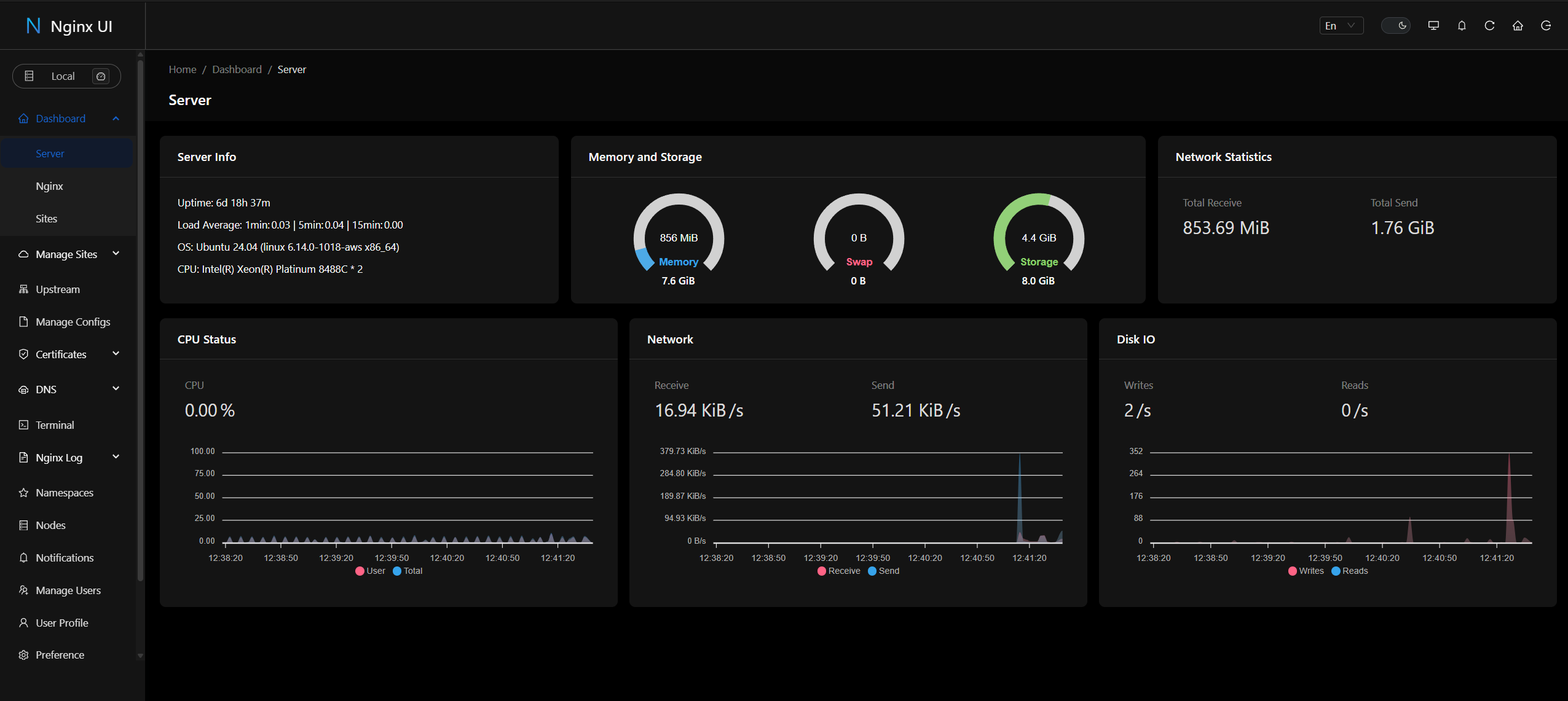Toggle the dark mode switch
Viewport: 1568px width, 701px height.
click(x=1395, y=25)
